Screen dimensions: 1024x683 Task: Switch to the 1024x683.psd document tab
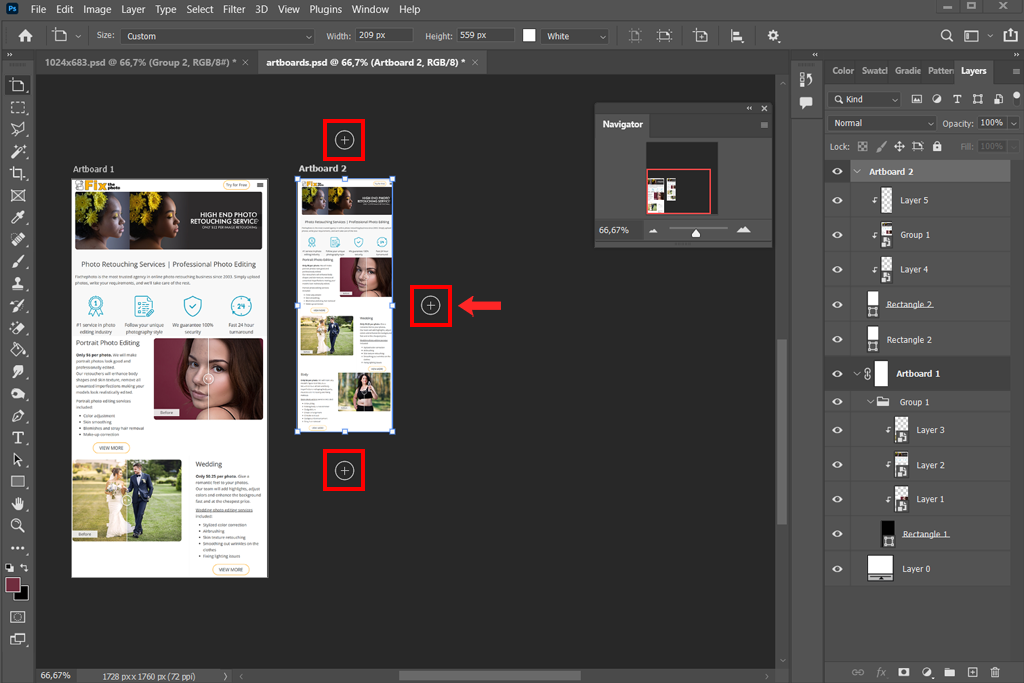(140, 62)
